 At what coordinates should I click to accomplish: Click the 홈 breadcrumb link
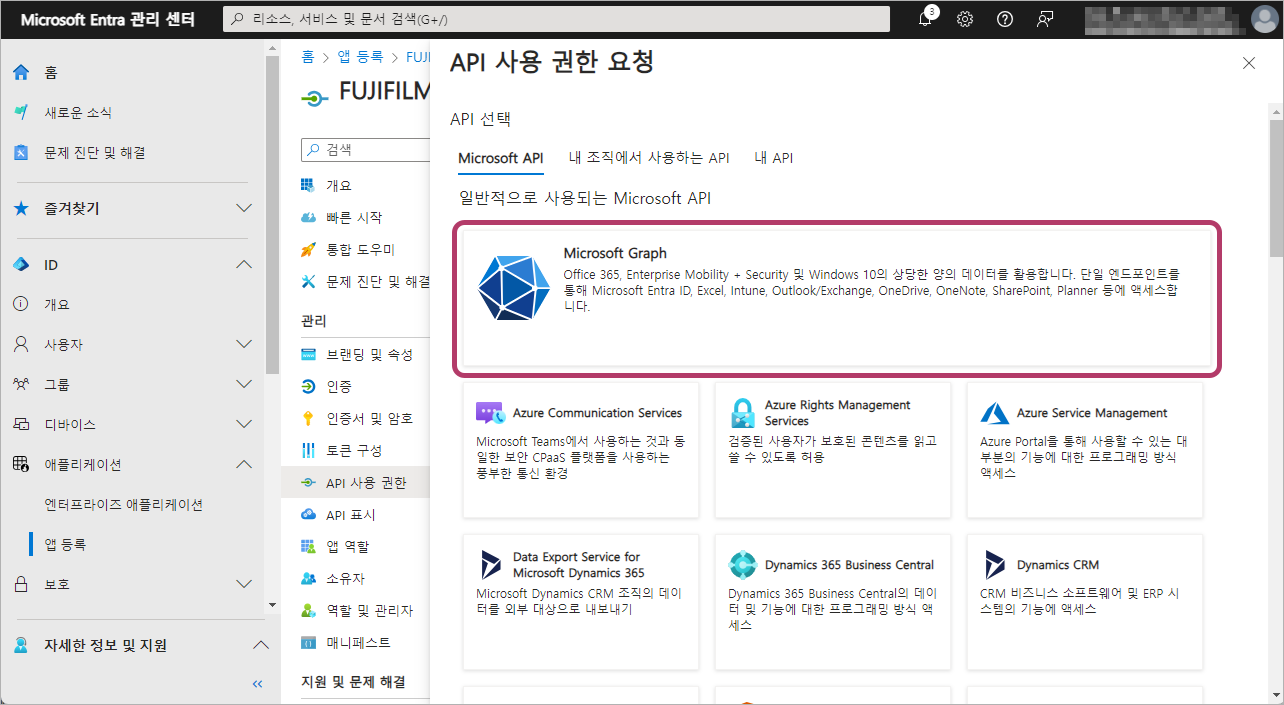pyautogui.click(x=308, y=57)
